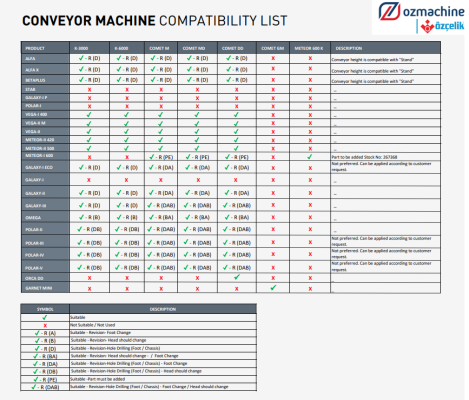The width and height of the screenshot is (469, 400).
Task: Click the green check for VEGA-I 400 under K-3000
Action: point(89,115)
